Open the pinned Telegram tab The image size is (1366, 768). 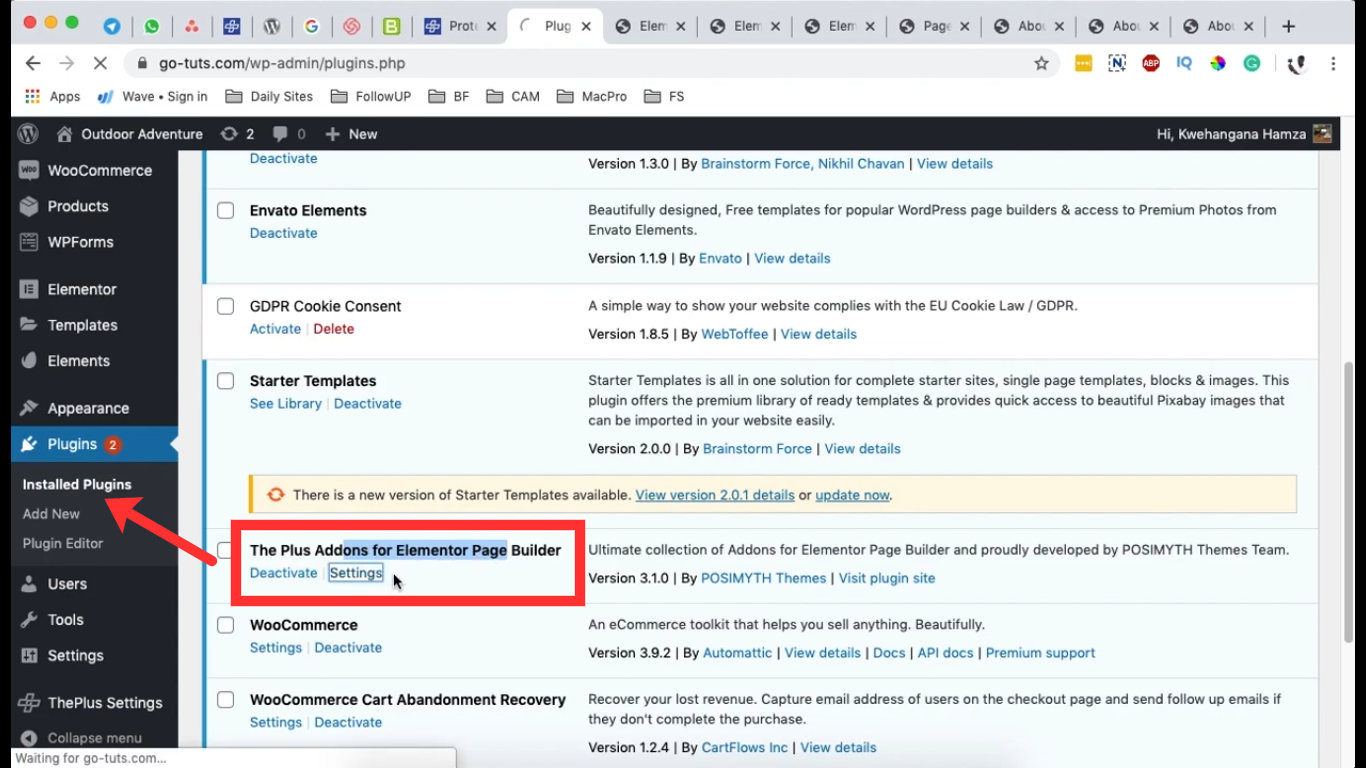(112, 26)
